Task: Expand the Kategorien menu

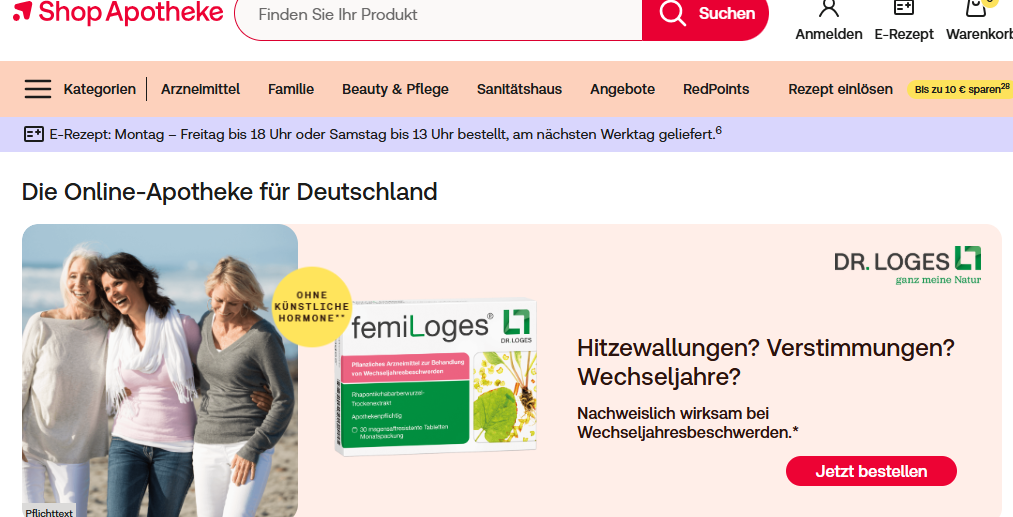Action: coord(99,89)
